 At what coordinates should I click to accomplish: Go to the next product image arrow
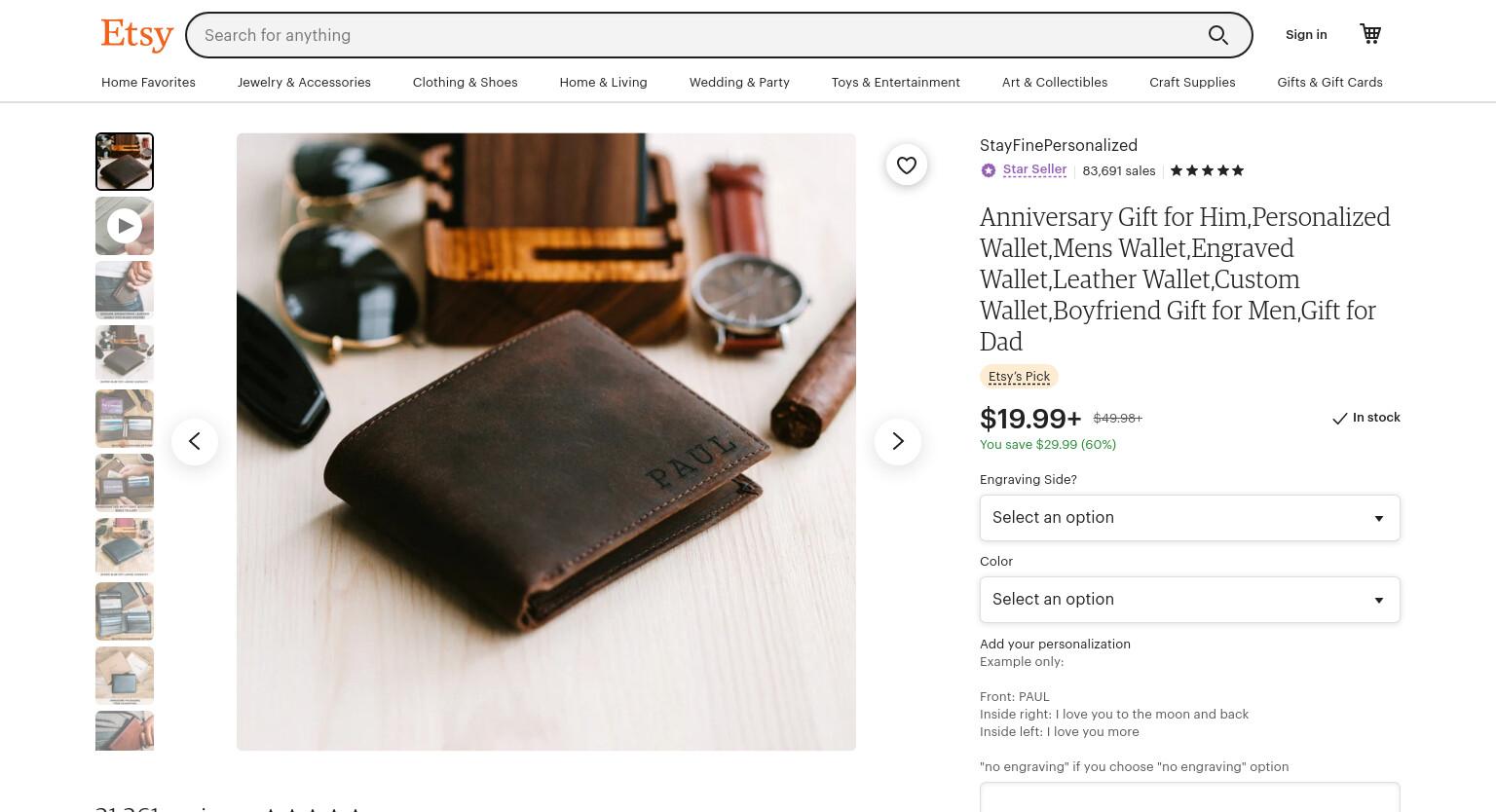[x=898, y=442]
